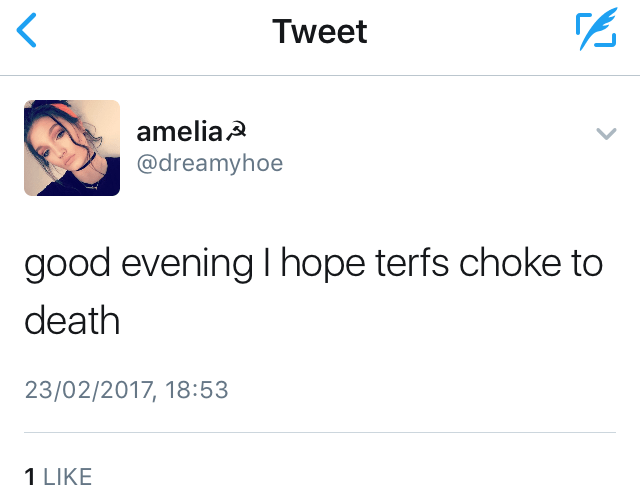Go back using the left arrow
Image resolution: width=640 pixels, height=498 pixels.
point(28,32)
